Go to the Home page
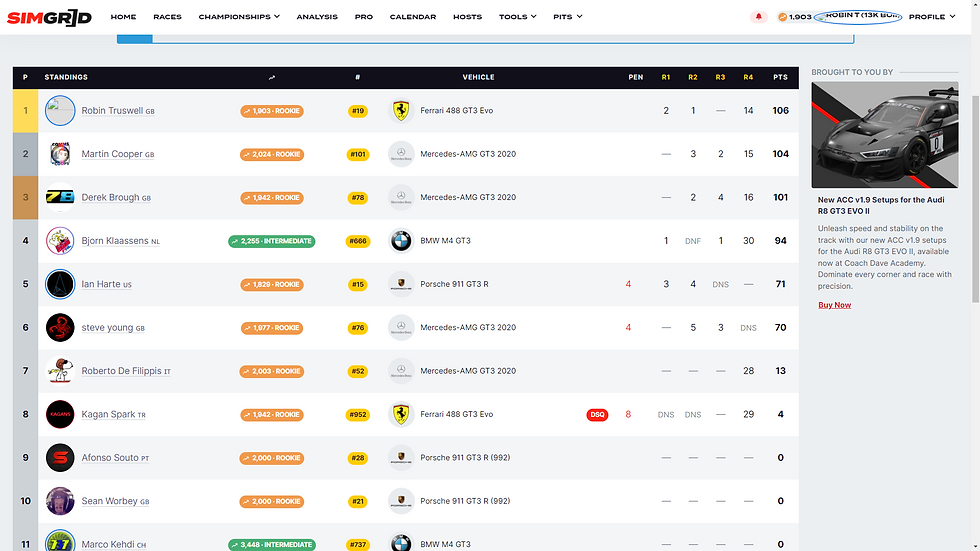Image resolution: width=980 pixels, height=551 pixels. coord(123,17)
